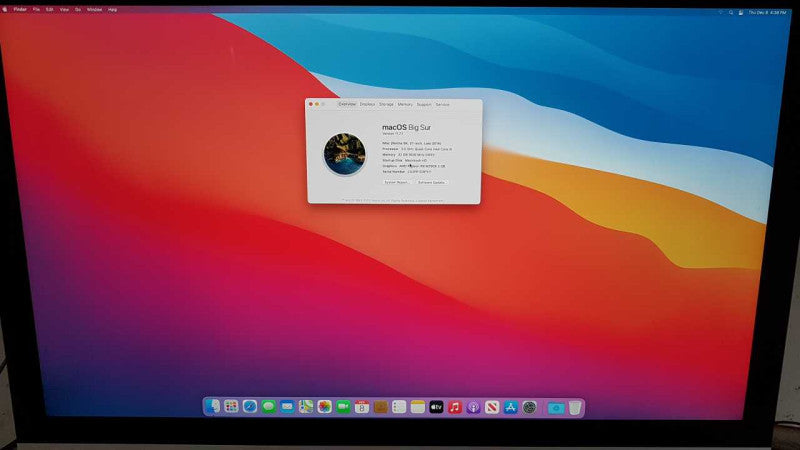Image resolution: width=800 pixels, height=450 pixels.
Task: Open Downloads folder in the dock
Action: point(556,408)
